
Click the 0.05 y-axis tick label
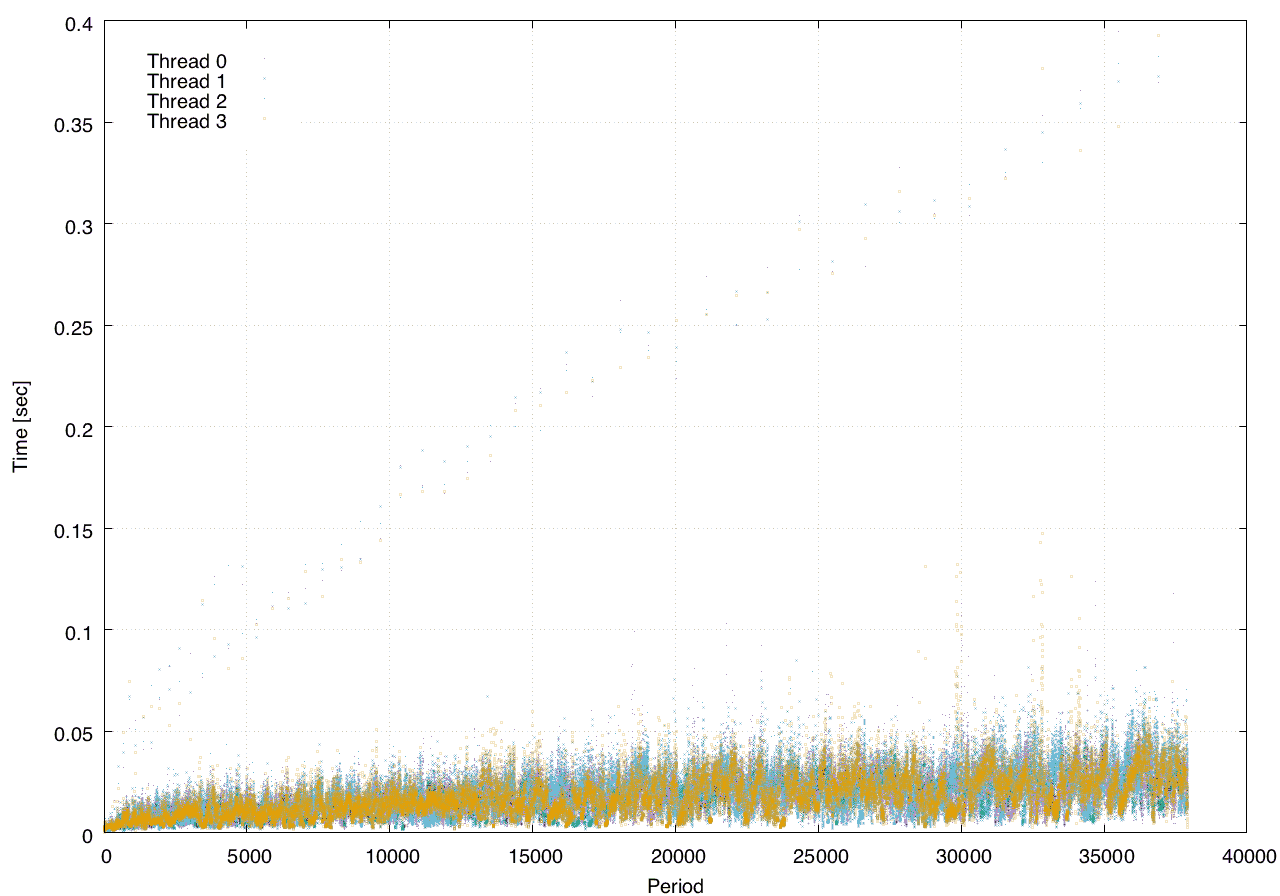74,732
